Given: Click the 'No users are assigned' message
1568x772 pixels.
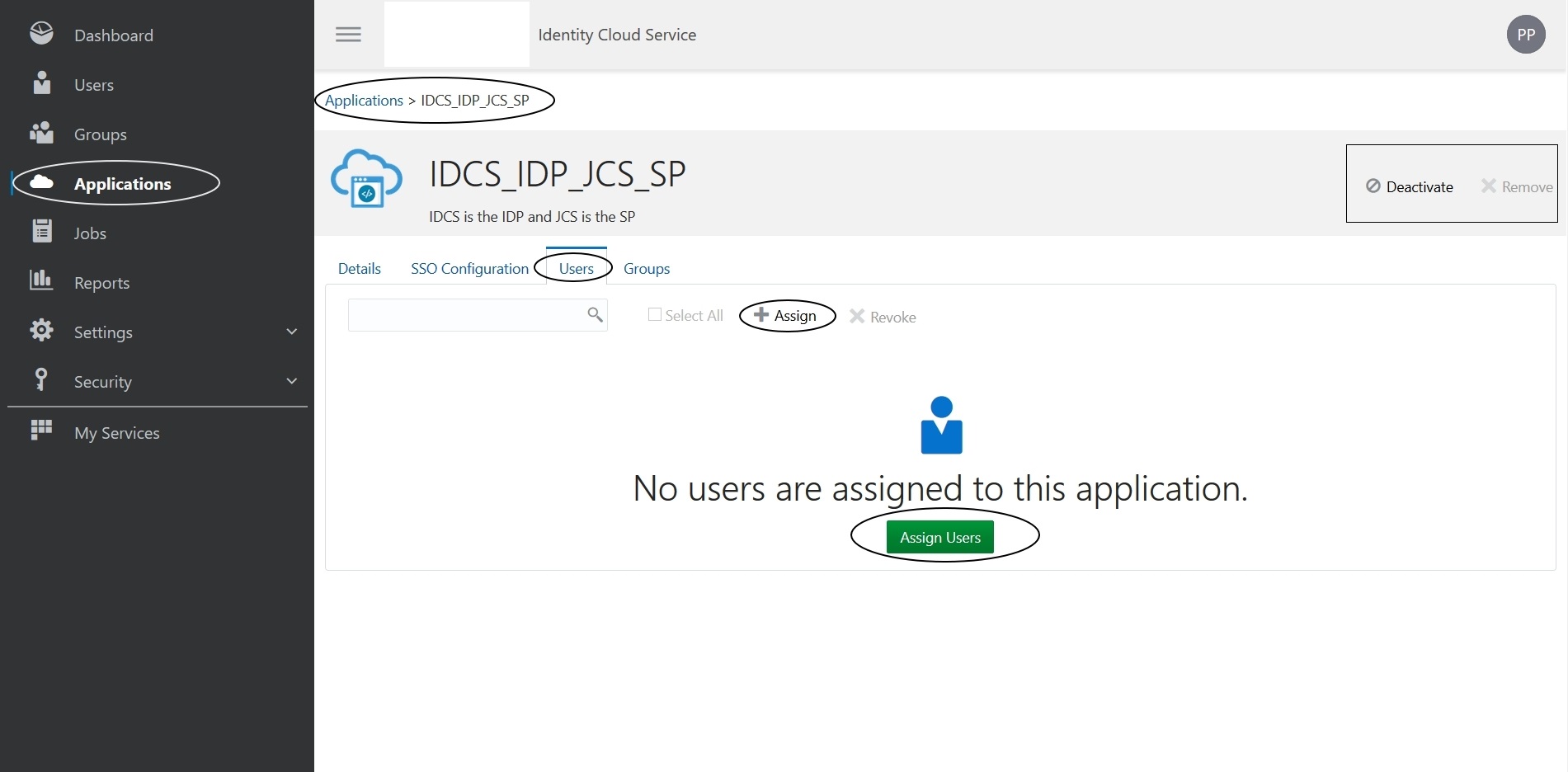Looking at the screenshot, I should click(x=940, y=489).
